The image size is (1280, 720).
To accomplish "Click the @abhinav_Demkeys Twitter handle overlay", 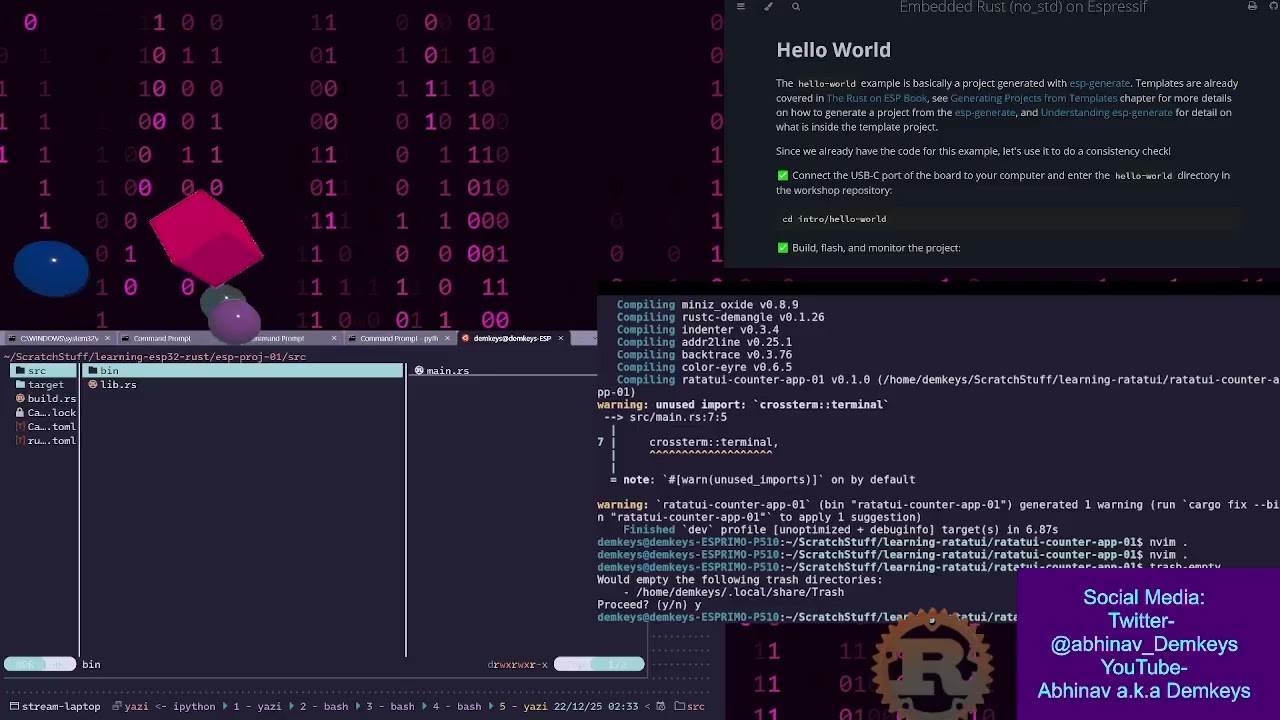I will (x=1144, y=645).
